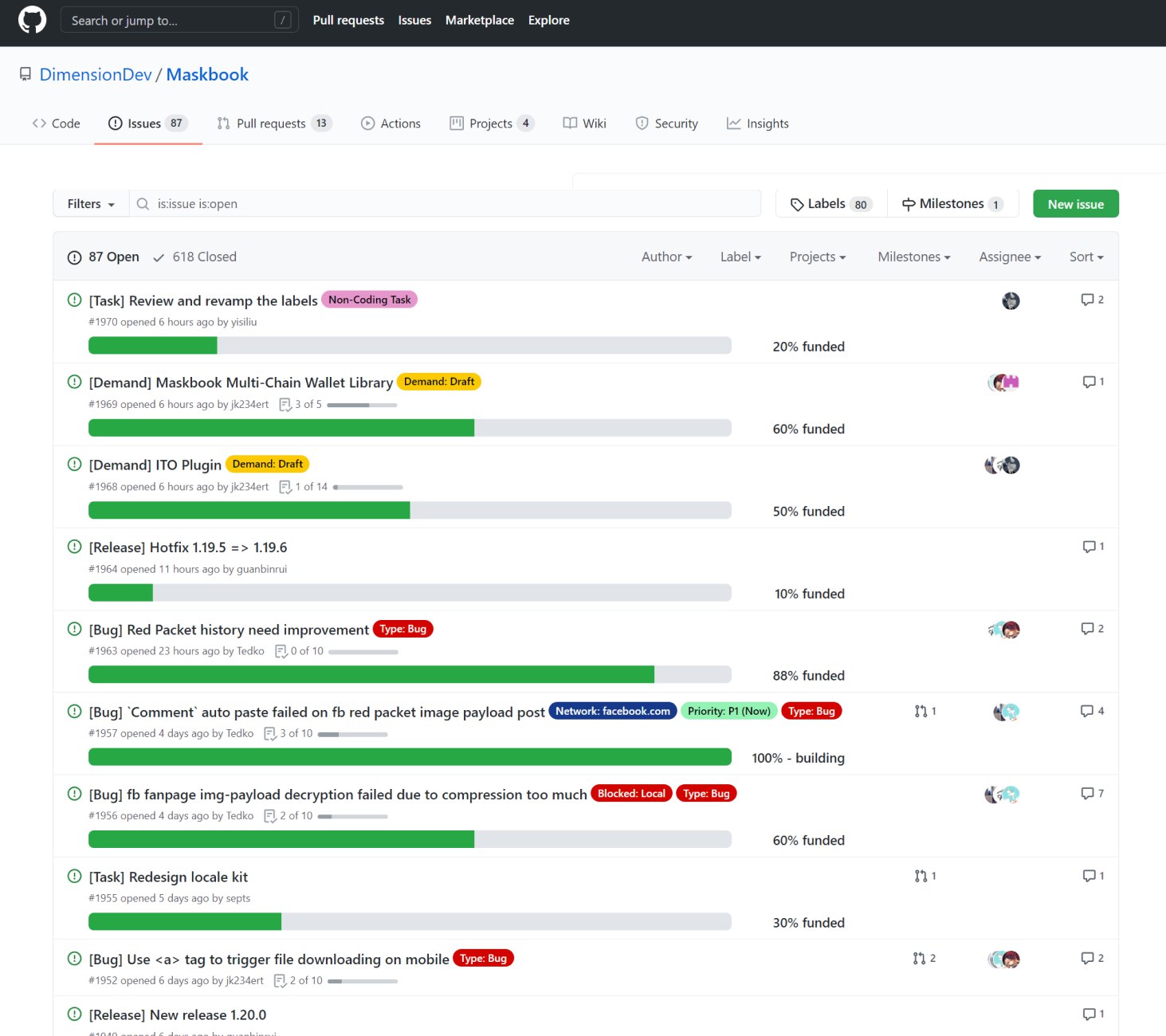Open the Insights tab

(x=758, y=124)
